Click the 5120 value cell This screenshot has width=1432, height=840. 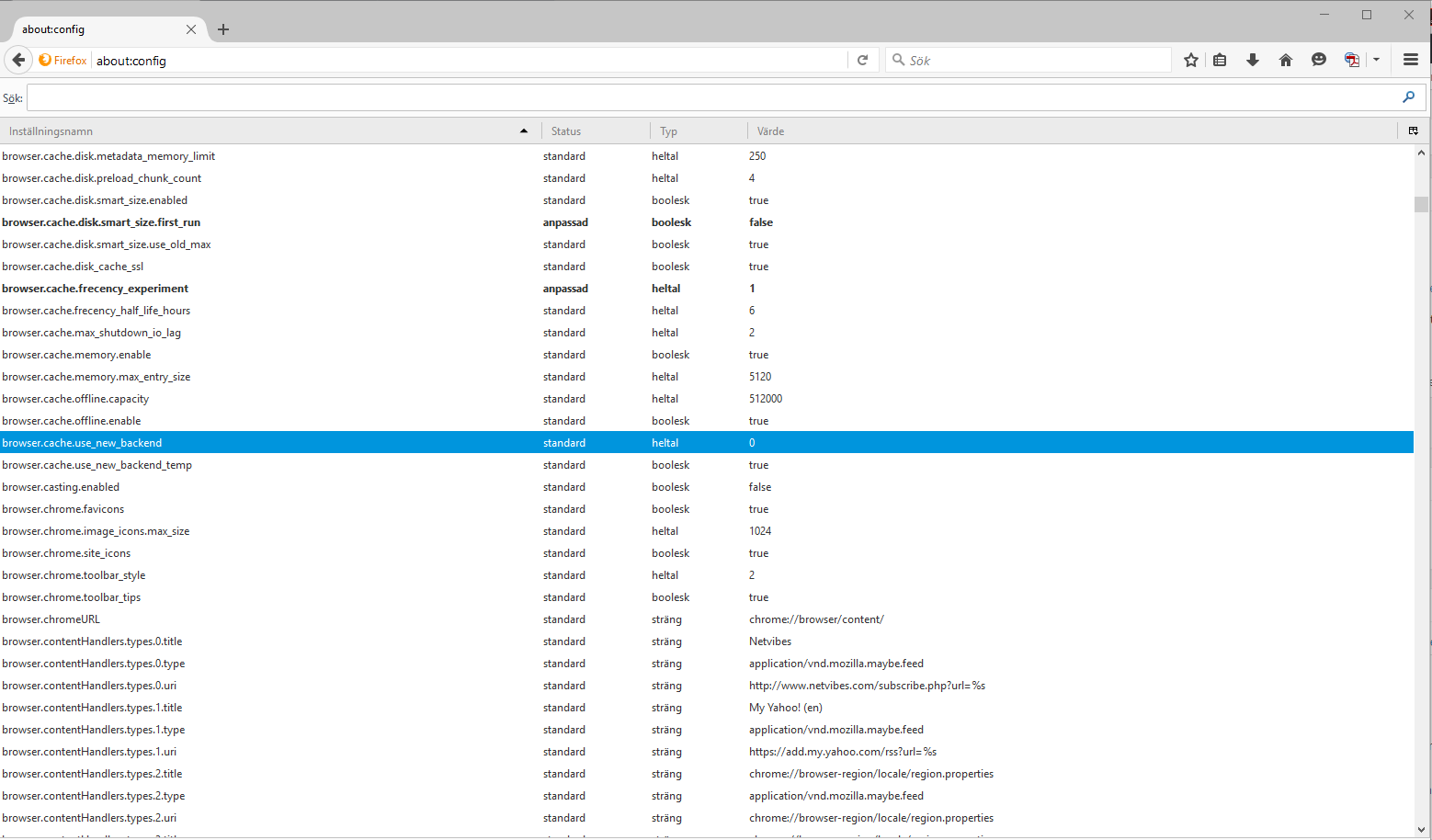760,377
